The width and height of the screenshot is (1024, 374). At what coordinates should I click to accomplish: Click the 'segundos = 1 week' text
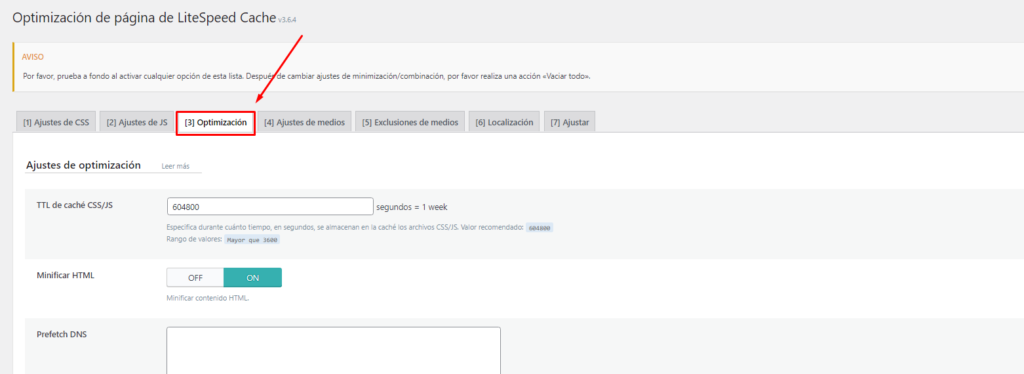click(412, 207)
